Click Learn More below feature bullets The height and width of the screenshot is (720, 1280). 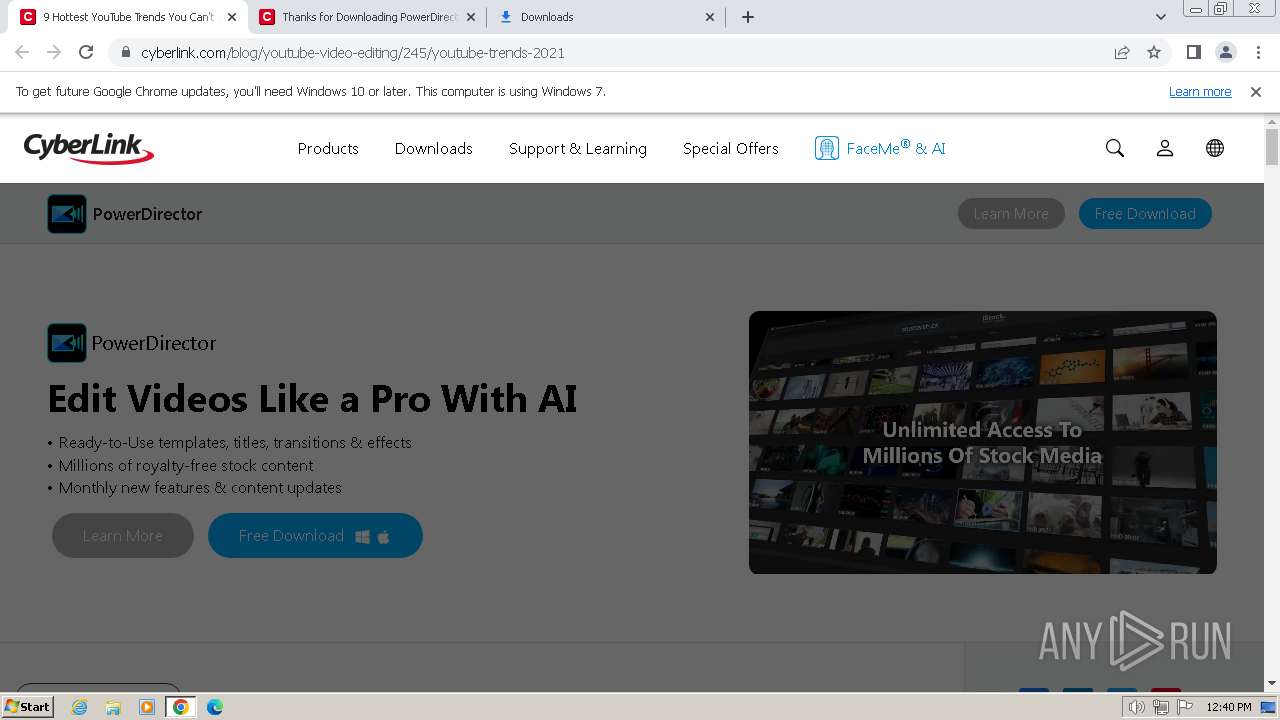click(x=123, y=536)
